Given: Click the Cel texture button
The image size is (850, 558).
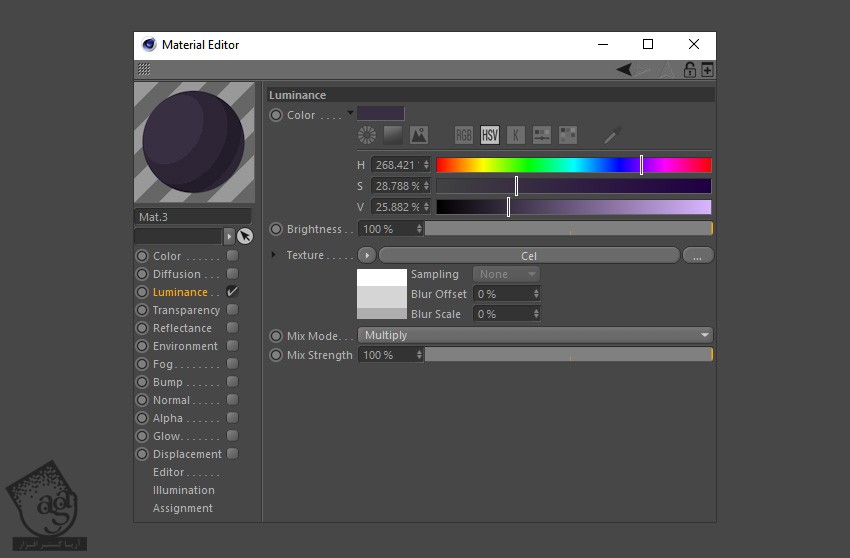Looking at the screenshot, I should click(528, 256).
